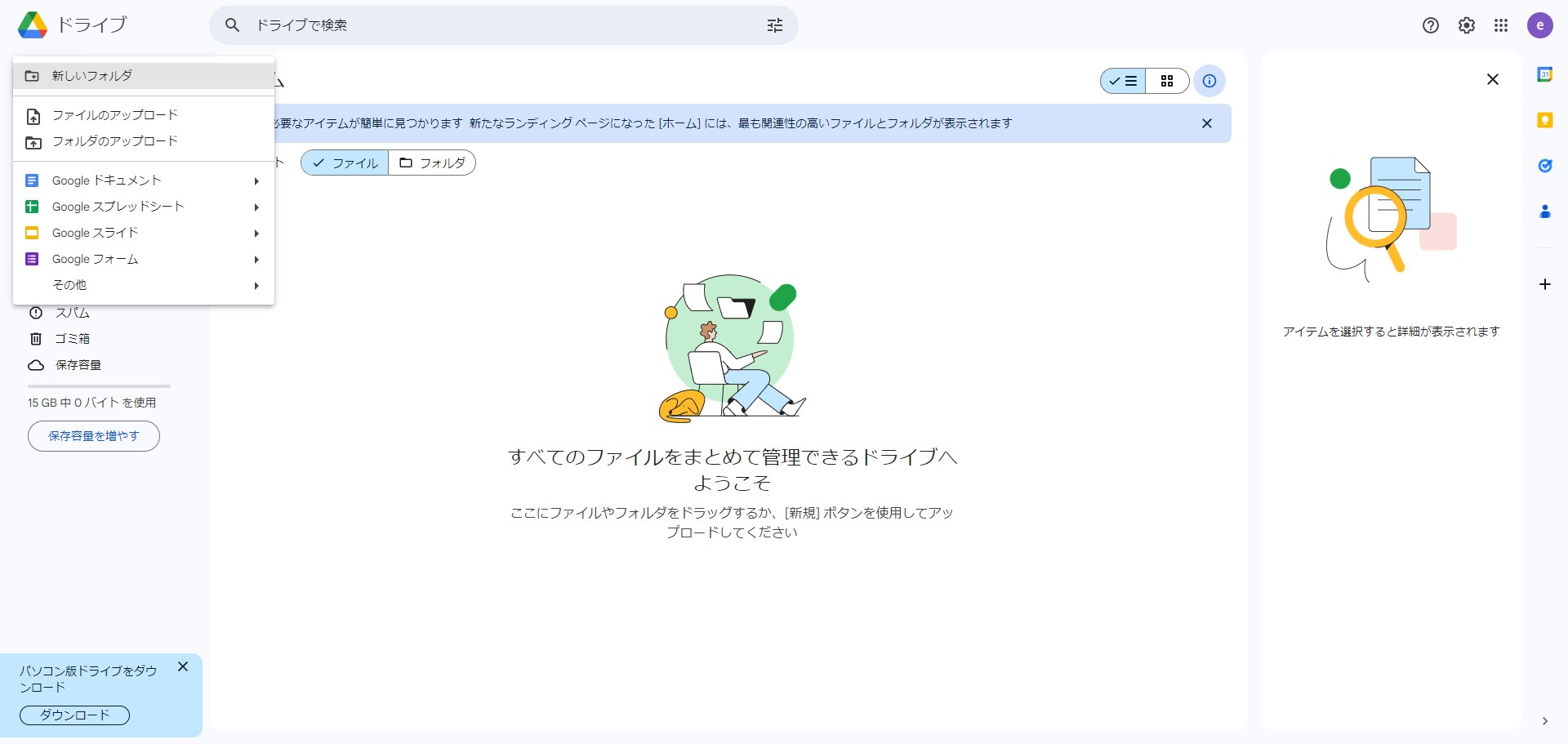Image resolution: width=1568 pixels, height=744 pixels.
Task: Select Google ドキュメント menu entry
Action: click(x=144, y=180)
